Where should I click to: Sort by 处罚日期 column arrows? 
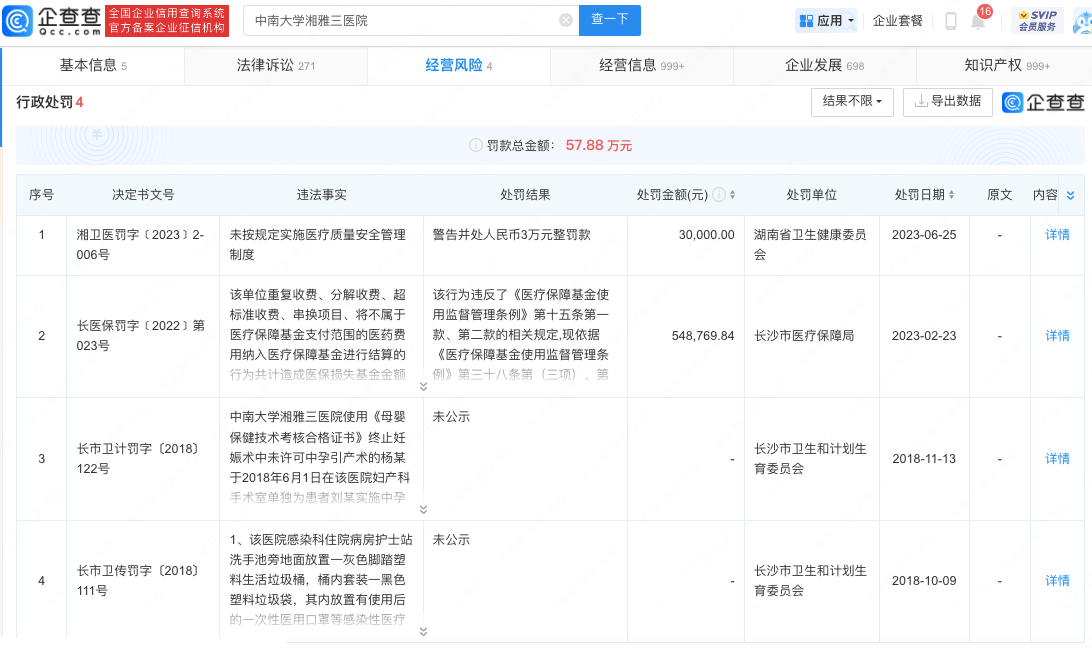[x=951, y=195]
